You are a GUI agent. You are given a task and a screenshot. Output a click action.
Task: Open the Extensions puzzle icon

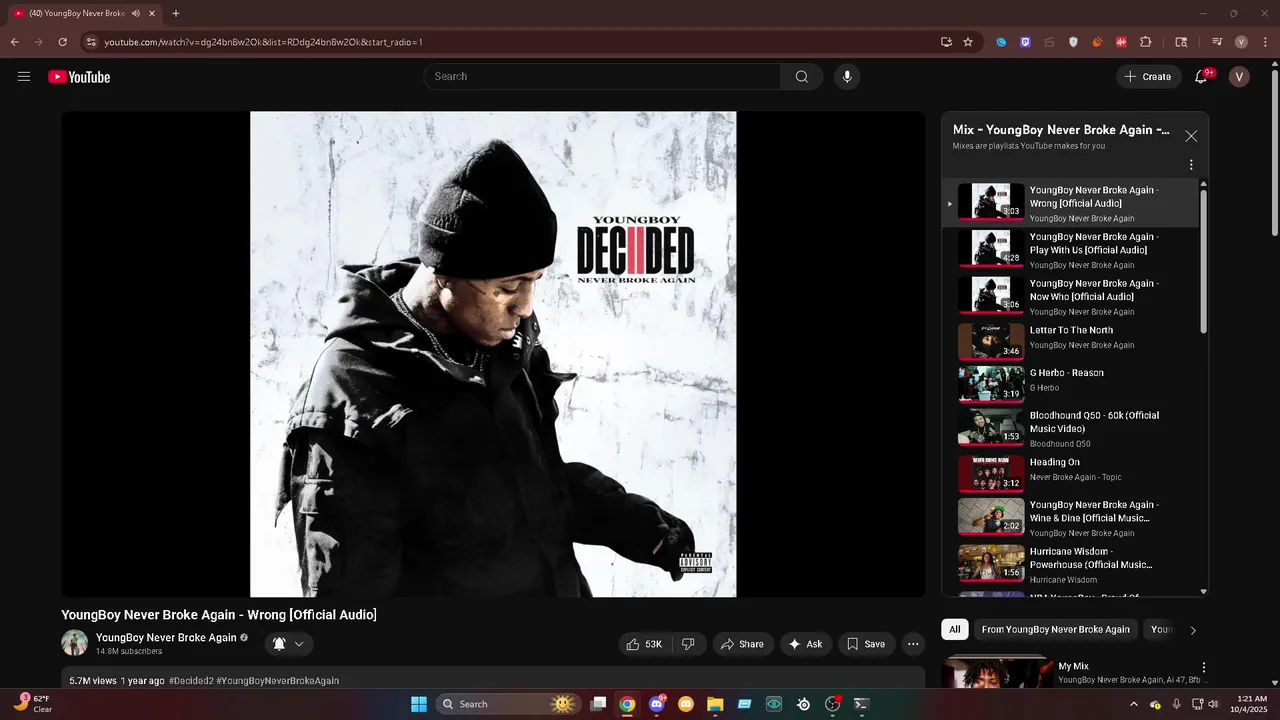[1146, 42]
